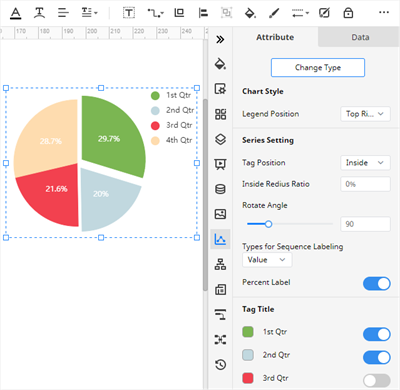Viewport: 400px width, 390px height.
Task: Open the page settings sidebar icon
Action: [x=220, y=89]
